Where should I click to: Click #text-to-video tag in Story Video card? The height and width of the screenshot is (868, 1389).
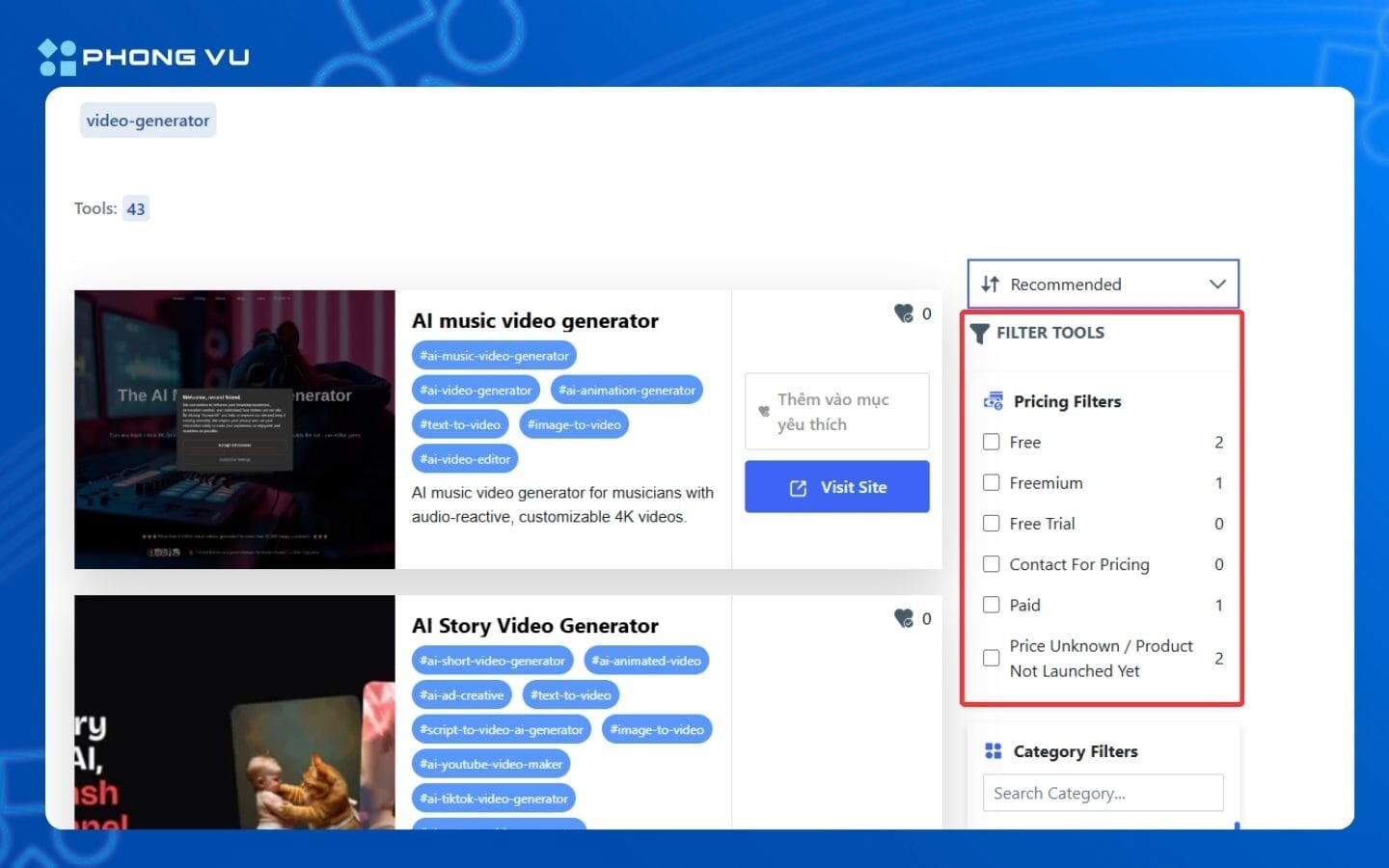click(571, 695)
